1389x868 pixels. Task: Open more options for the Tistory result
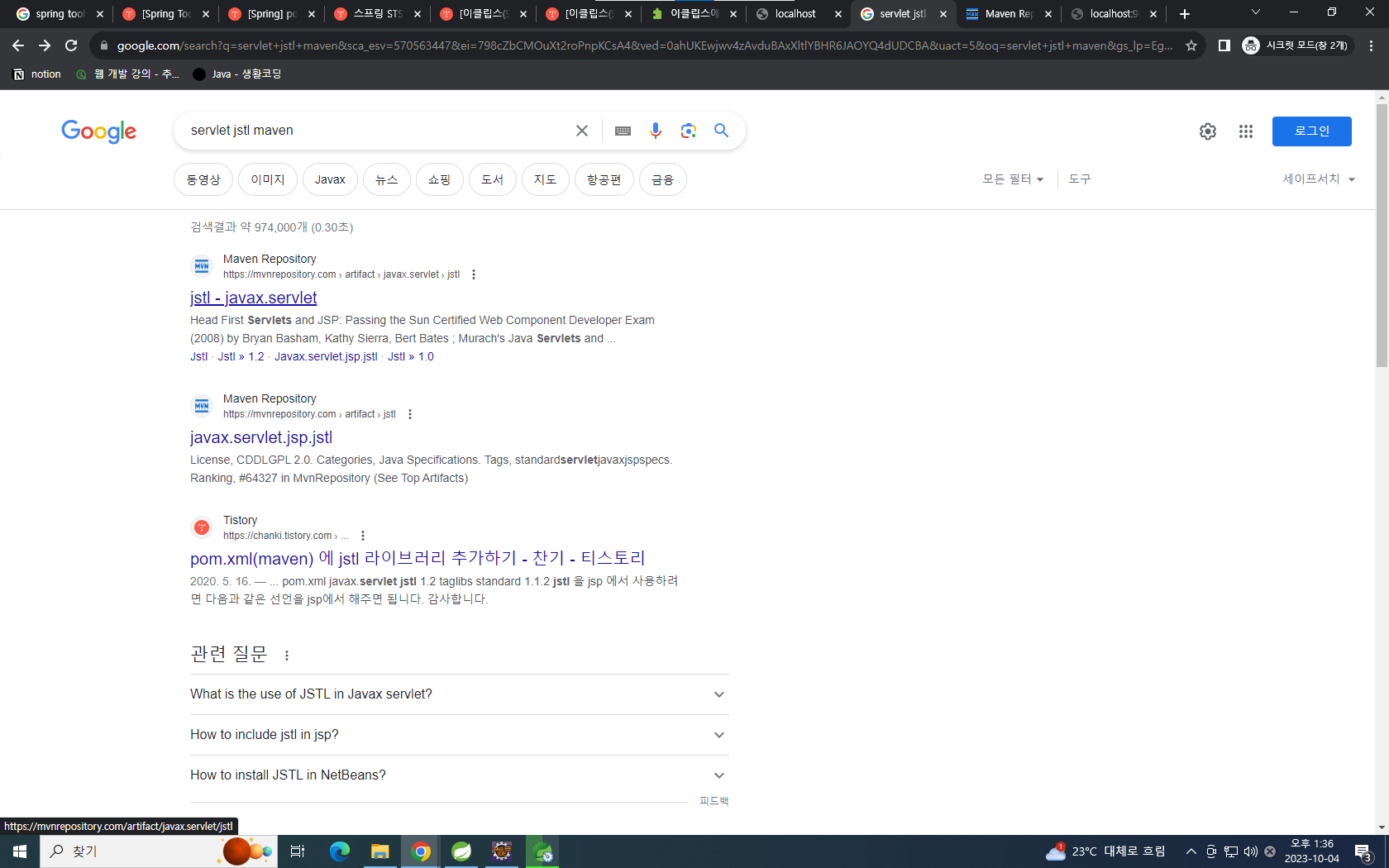coord(363,536)
